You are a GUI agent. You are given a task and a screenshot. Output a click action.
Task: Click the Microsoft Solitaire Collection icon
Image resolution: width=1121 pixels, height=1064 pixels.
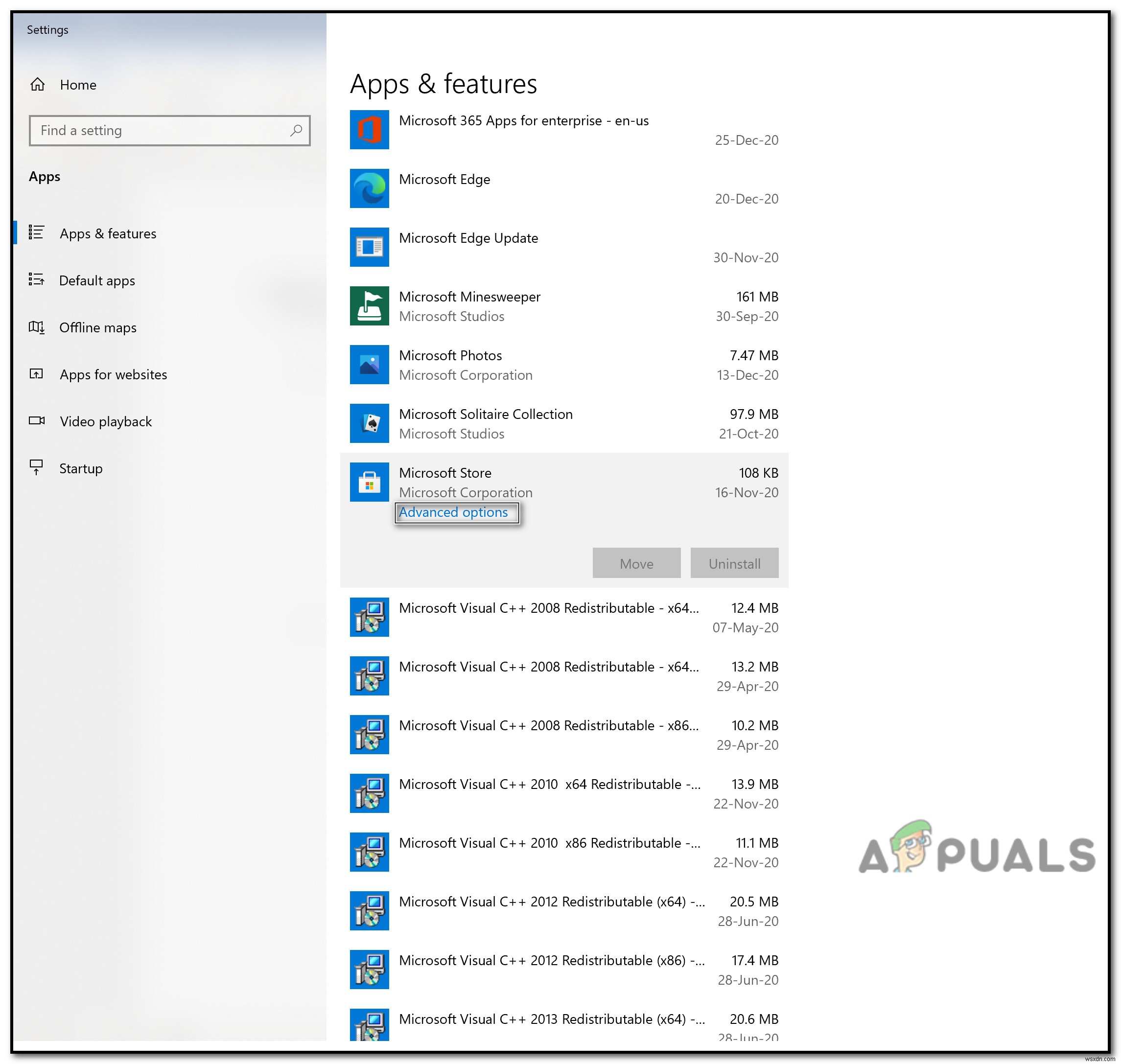point(369,423)
